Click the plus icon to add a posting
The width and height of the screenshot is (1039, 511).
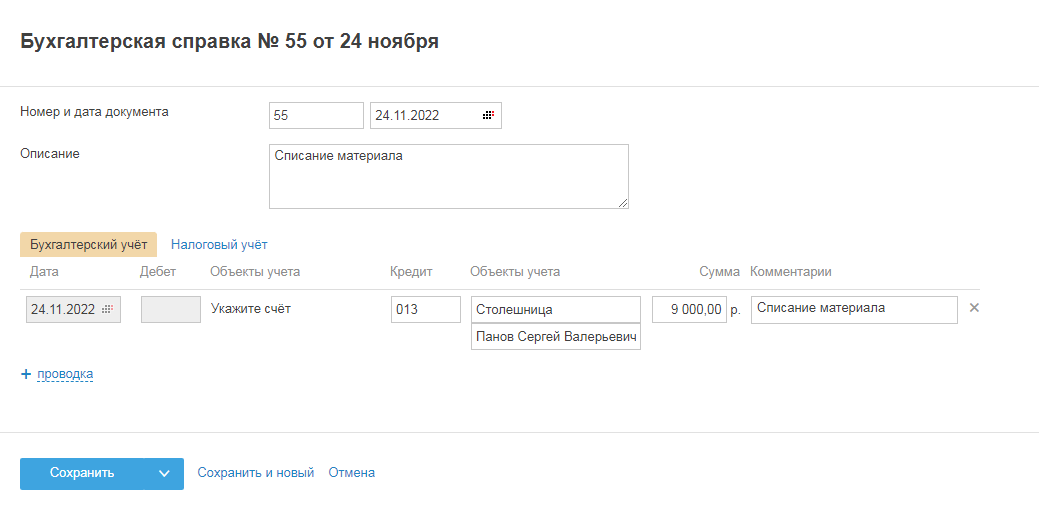[x=26, y=374]
